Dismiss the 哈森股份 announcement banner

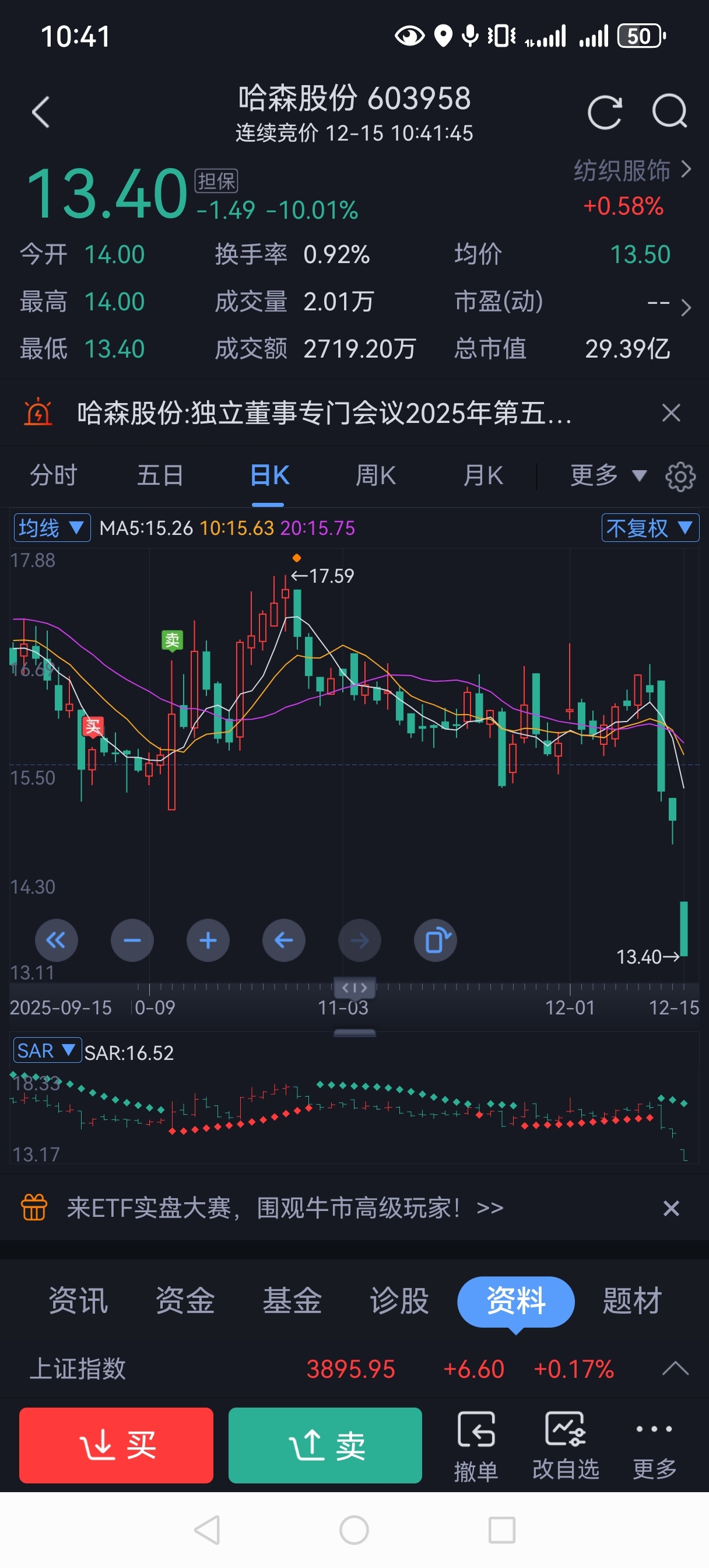(671, 412)
